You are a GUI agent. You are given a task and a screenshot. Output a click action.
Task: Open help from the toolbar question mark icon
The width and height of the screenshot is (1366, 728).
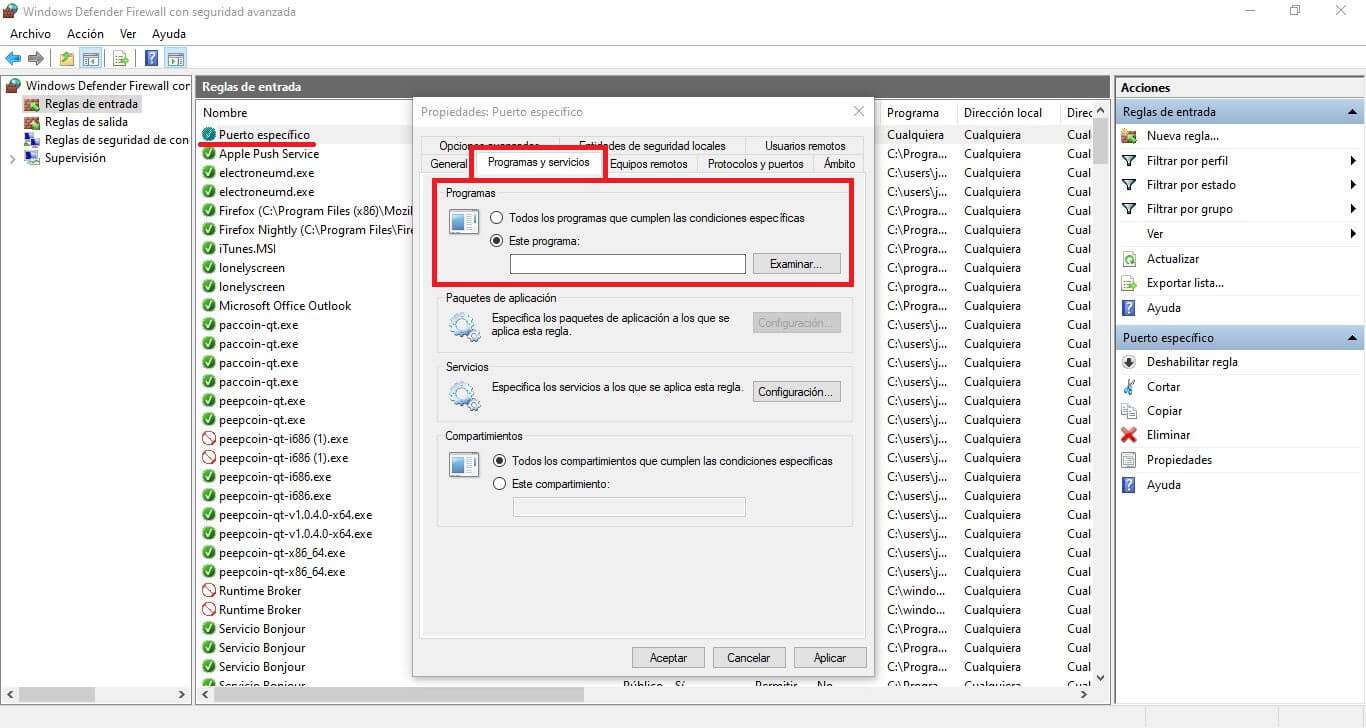(x=152, y=58)
